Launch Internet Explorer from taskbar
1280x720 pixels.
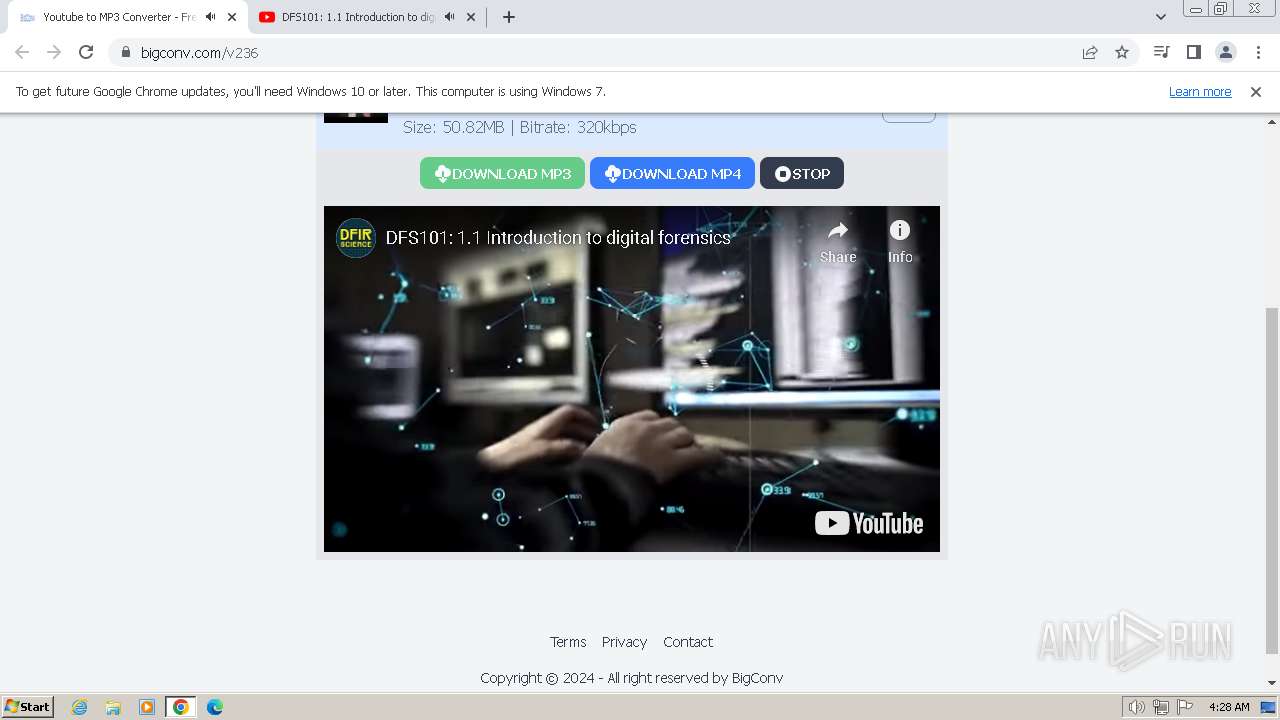[x=80, y=707]
